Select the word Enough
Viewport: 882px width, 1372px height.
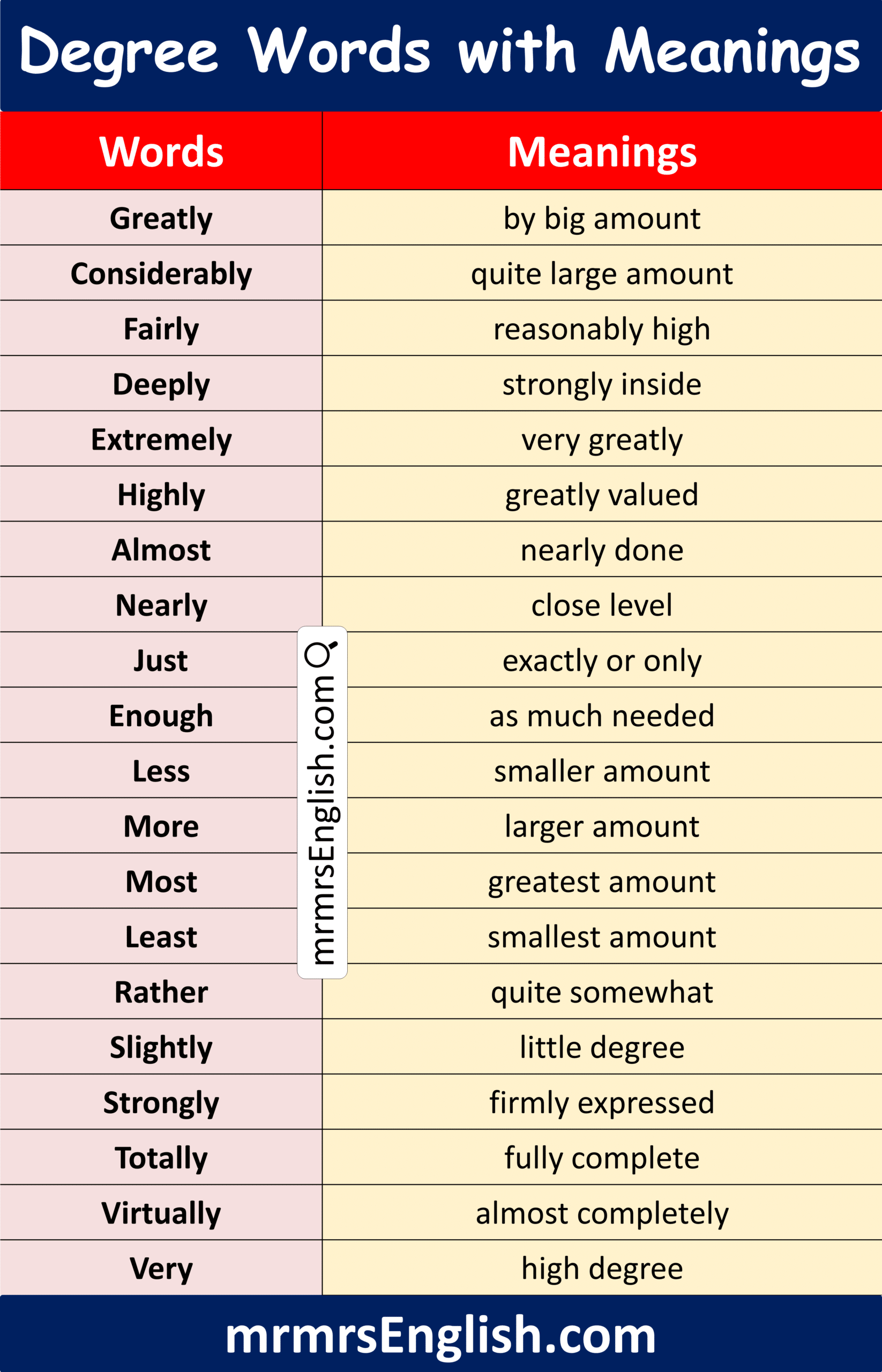[x=161, y=715]
